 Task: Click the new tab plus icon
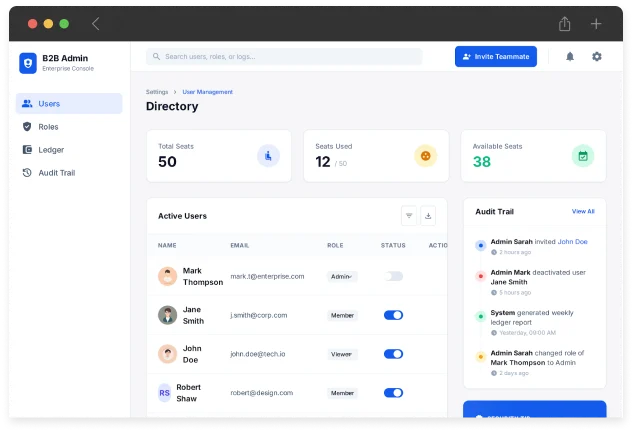pos(596,23)
